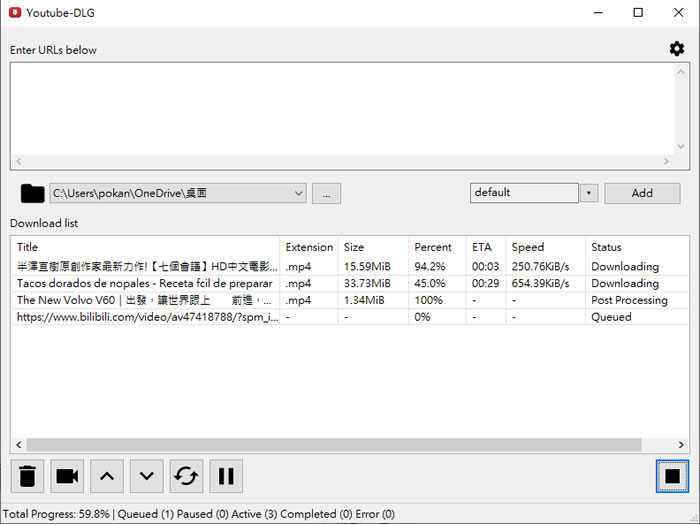Click the reload circular arrows icon
The height and width of the screenshot is (525, 700).
point(186,476)
